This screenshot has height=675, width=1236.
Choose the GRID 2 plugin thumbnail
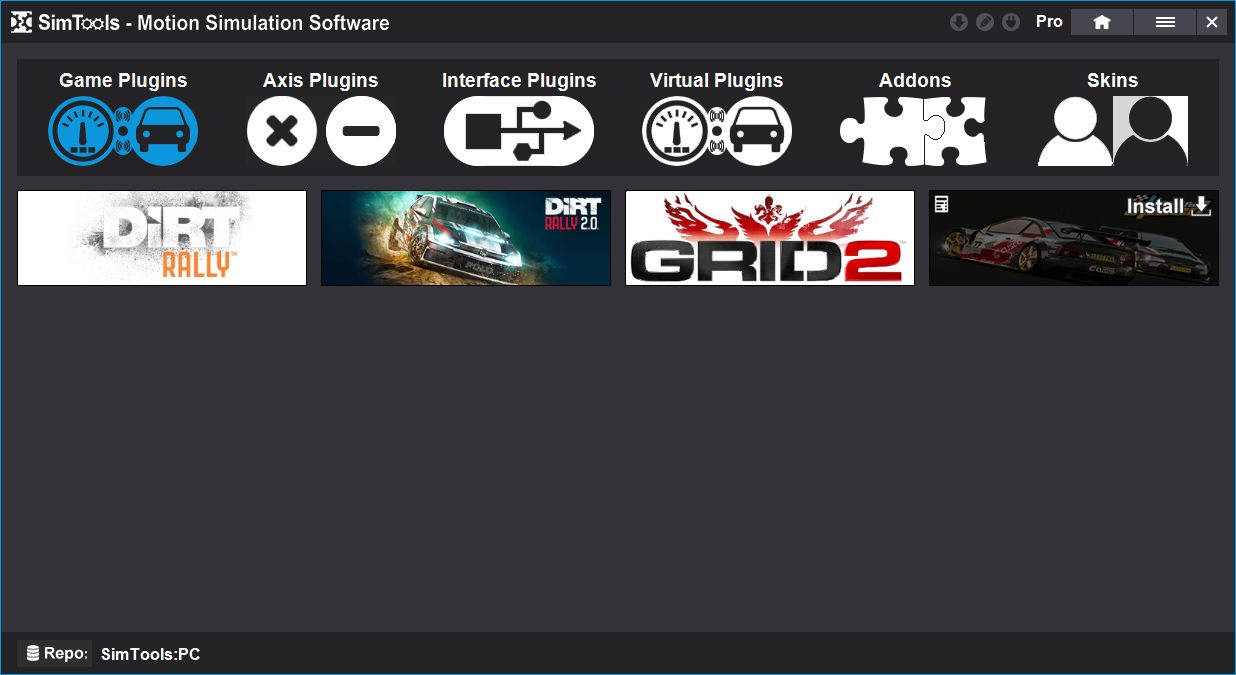coord(770,238)
